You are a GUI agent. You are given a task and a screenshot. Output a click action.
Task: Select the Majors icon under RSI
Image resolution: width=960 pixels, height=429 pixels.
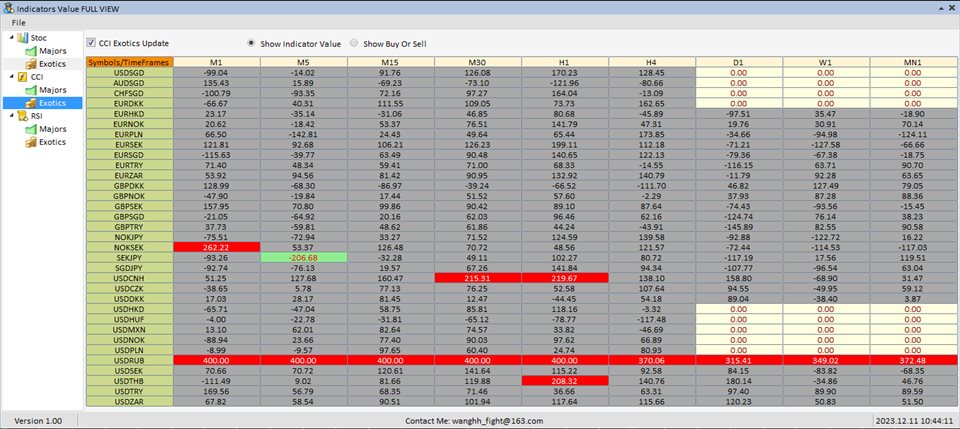31,129
